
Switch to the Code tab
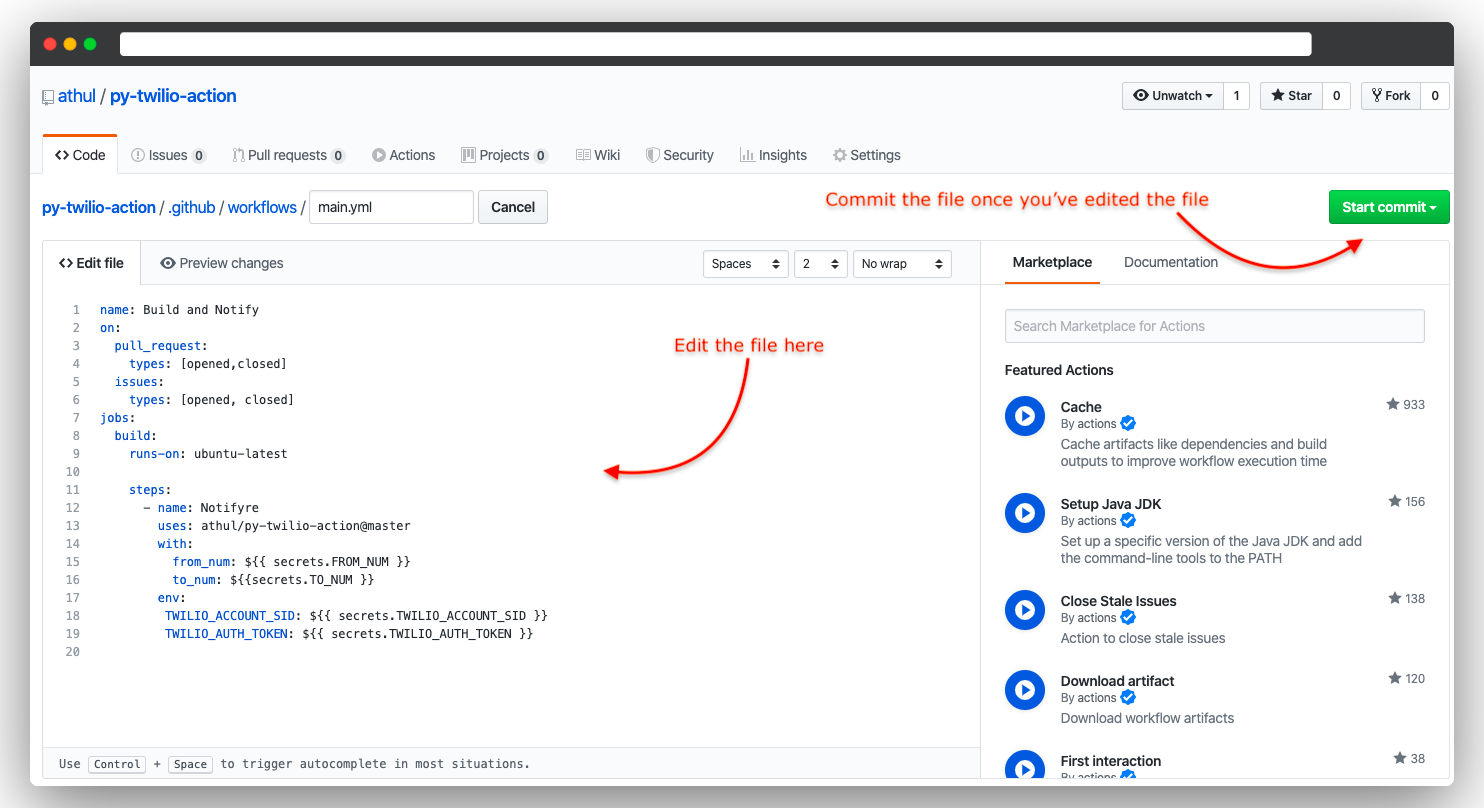pos(80,155)
